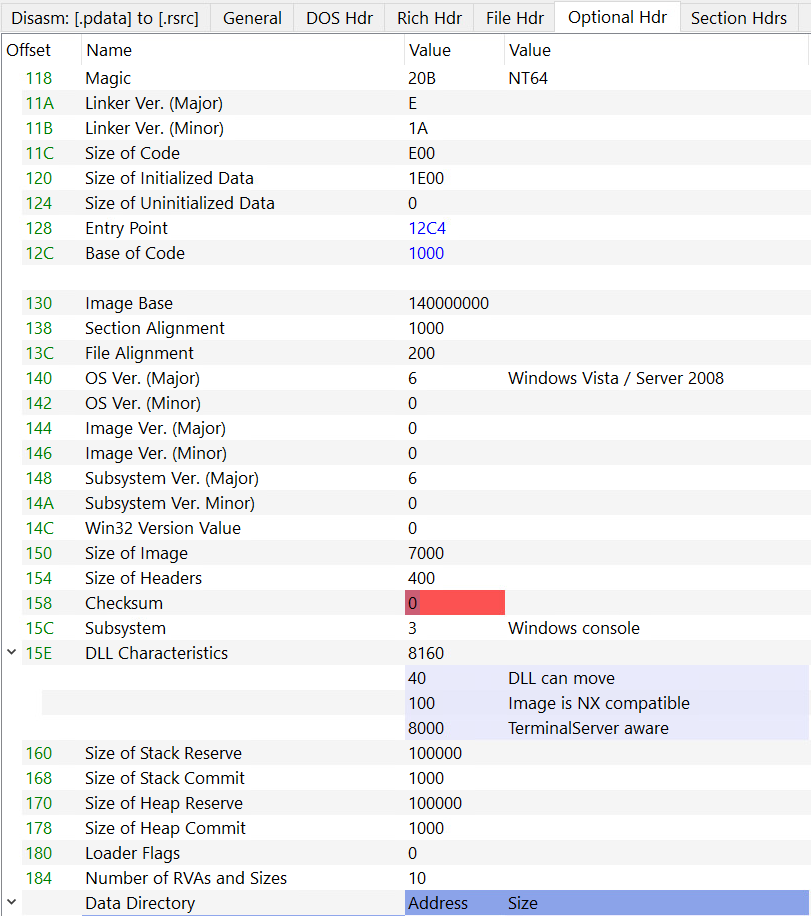Open the Rich Hdr tab
The image size is (811, 916).
tap(427, 18)
